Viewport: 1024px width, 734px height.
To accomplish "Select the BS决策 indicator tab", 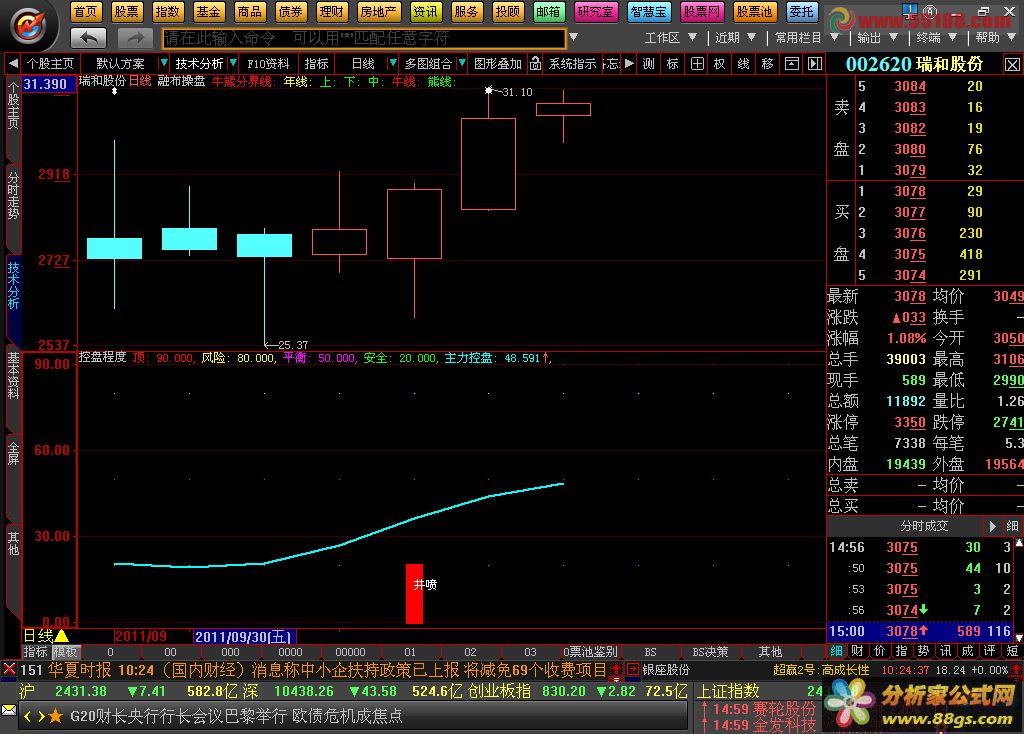I will (x=711, y=652).
